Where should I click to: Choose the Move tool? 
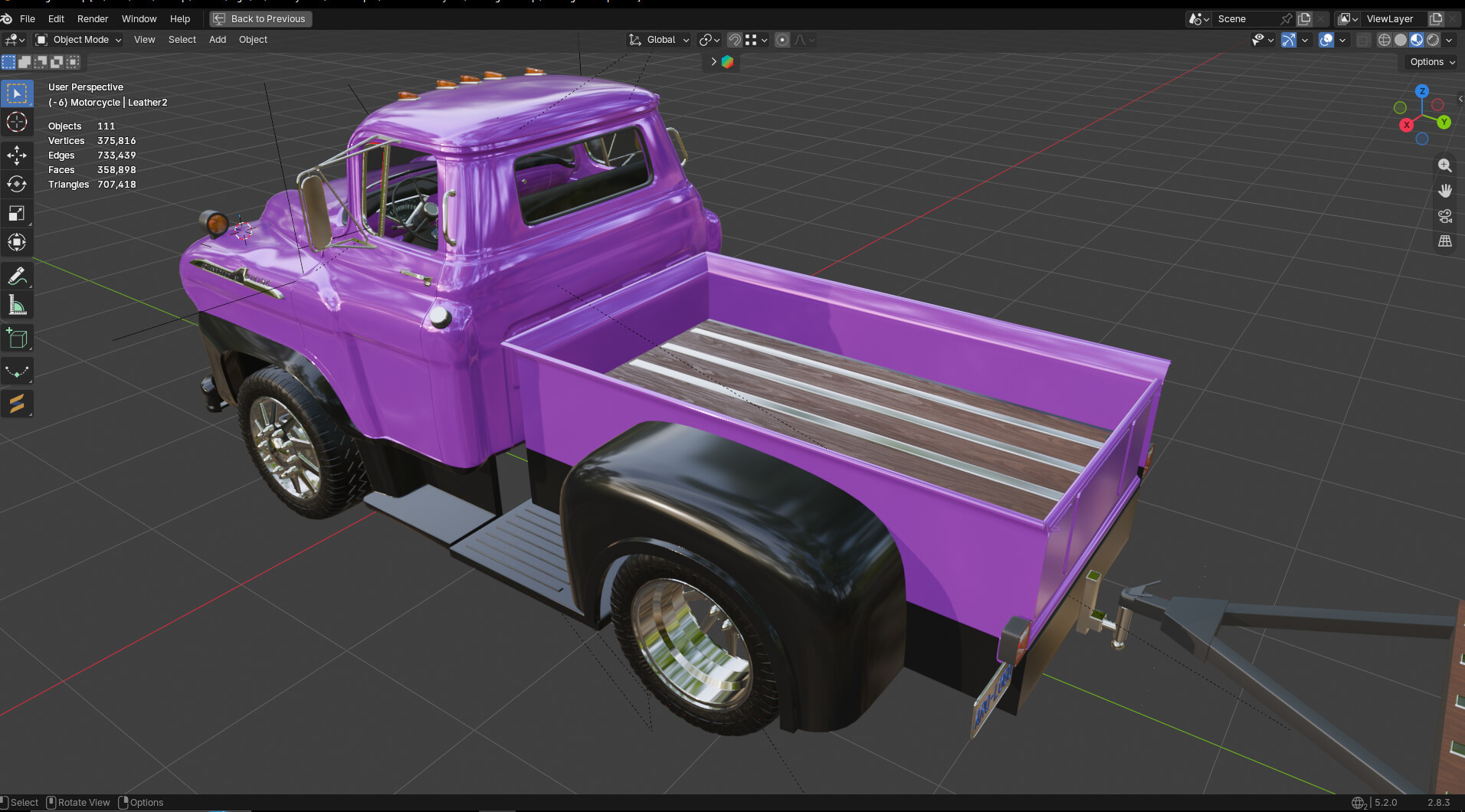click(17, 156)
